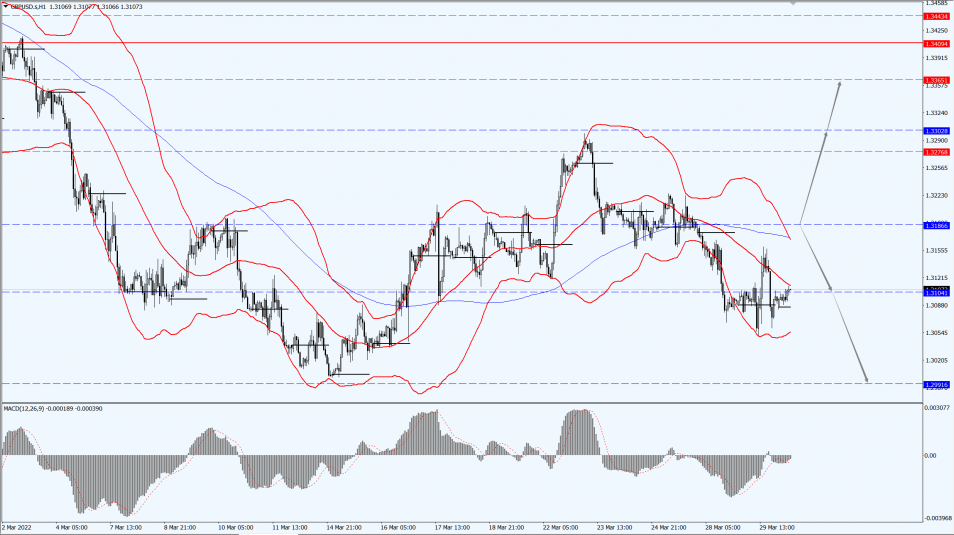Screen dimensions: 954x535
Task: Click the triangle icon beside GBPUSD,H1 title
Action: tap(5, 6)
